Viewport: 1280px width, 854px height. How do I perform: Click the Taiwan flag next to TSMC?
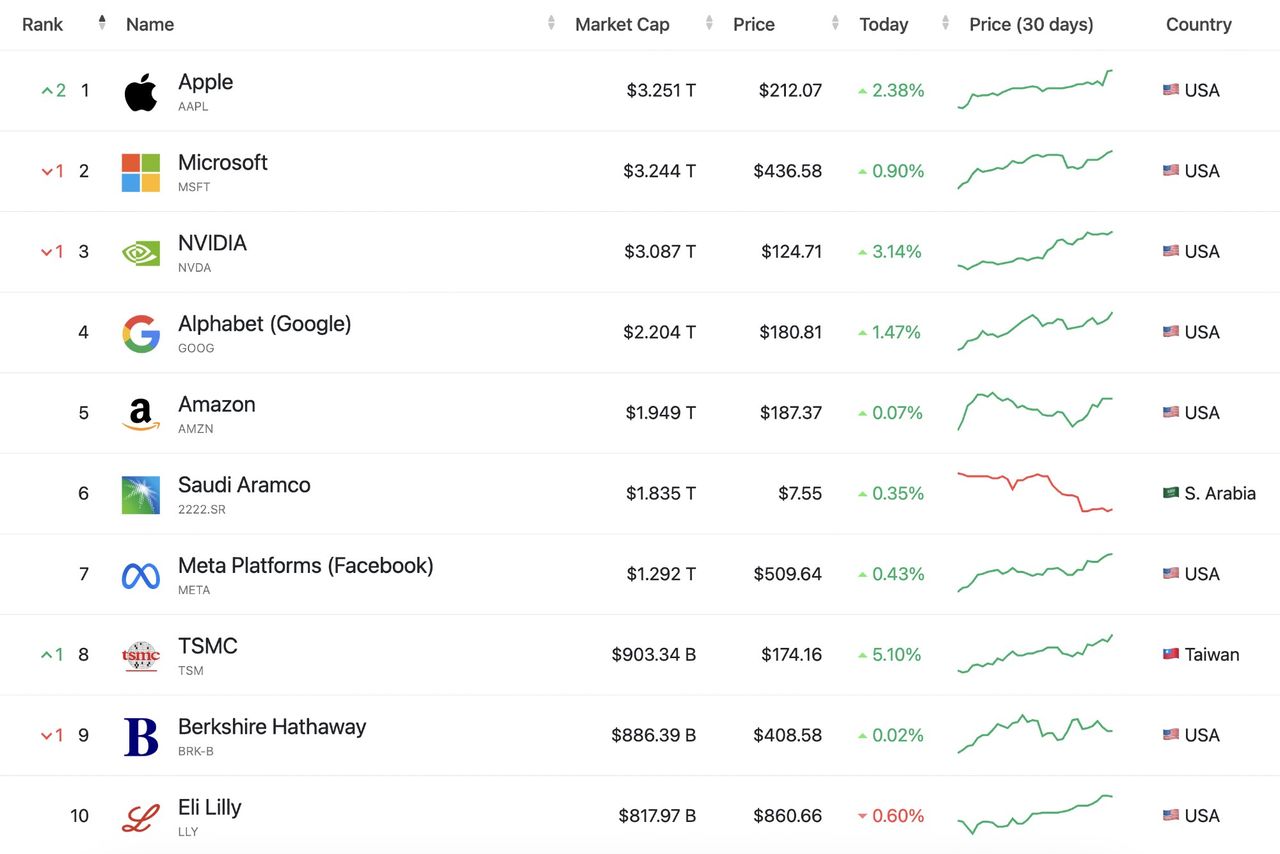(1171, 655)
